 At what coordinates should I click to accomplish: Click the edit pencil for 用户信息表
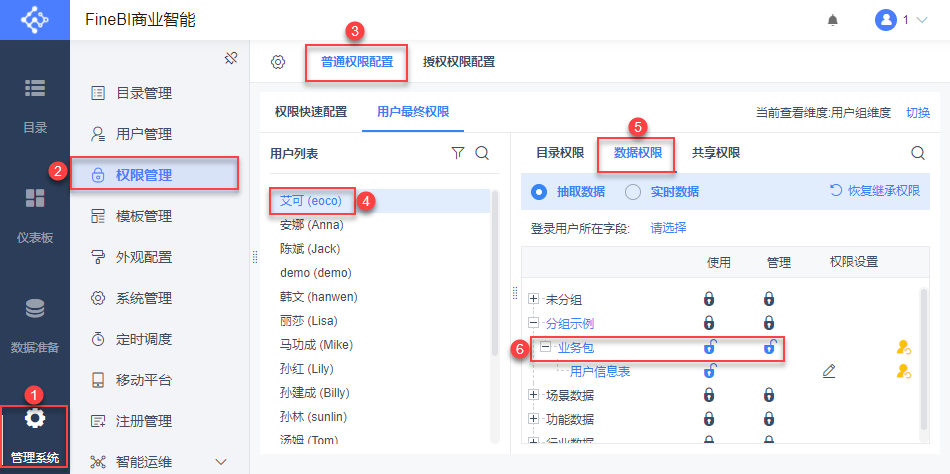point(828,371)
